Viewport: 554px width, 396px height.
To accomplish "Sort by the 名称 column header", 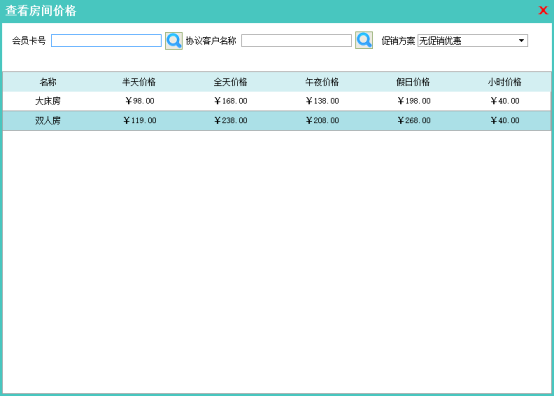I will point(48,82).
